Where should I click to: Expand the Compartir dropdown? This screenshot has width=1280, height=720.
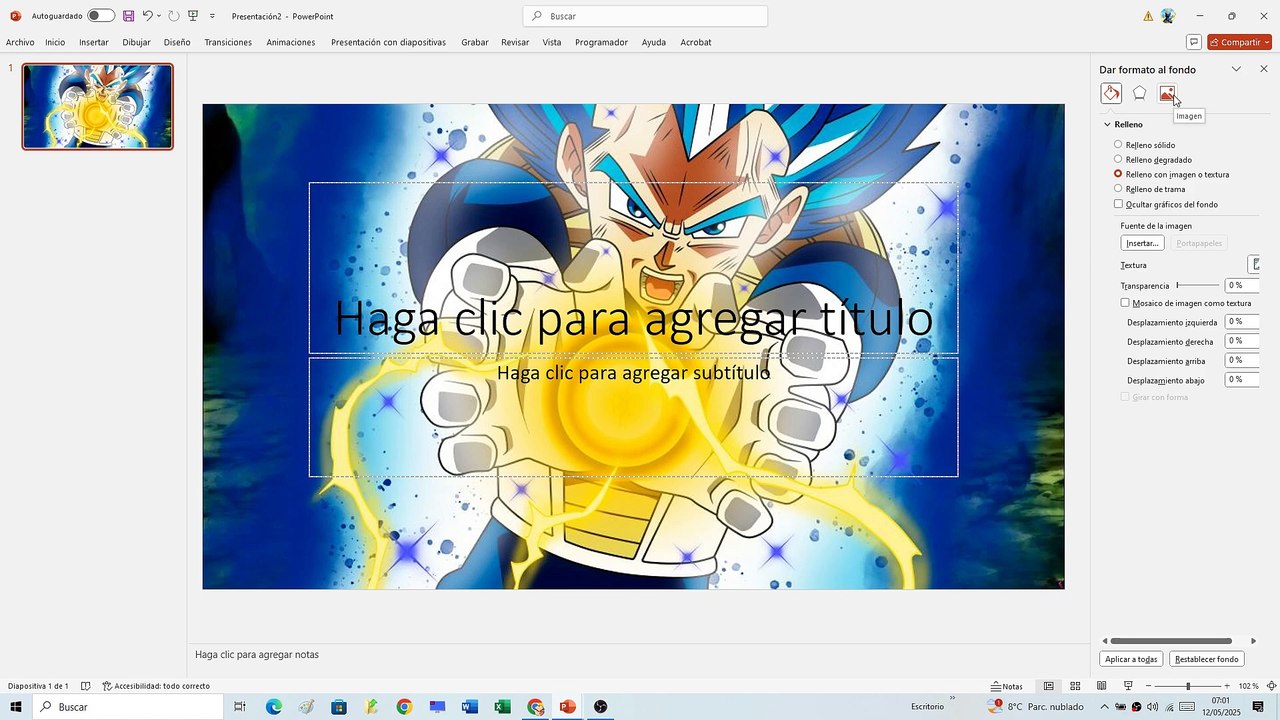[1267, 42]
